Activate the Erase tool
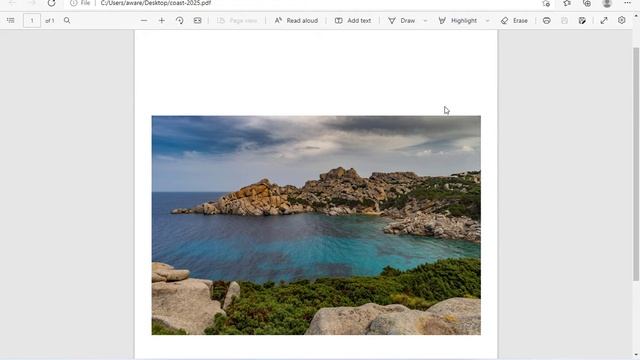The image size is (640, 360). (514, 20)
